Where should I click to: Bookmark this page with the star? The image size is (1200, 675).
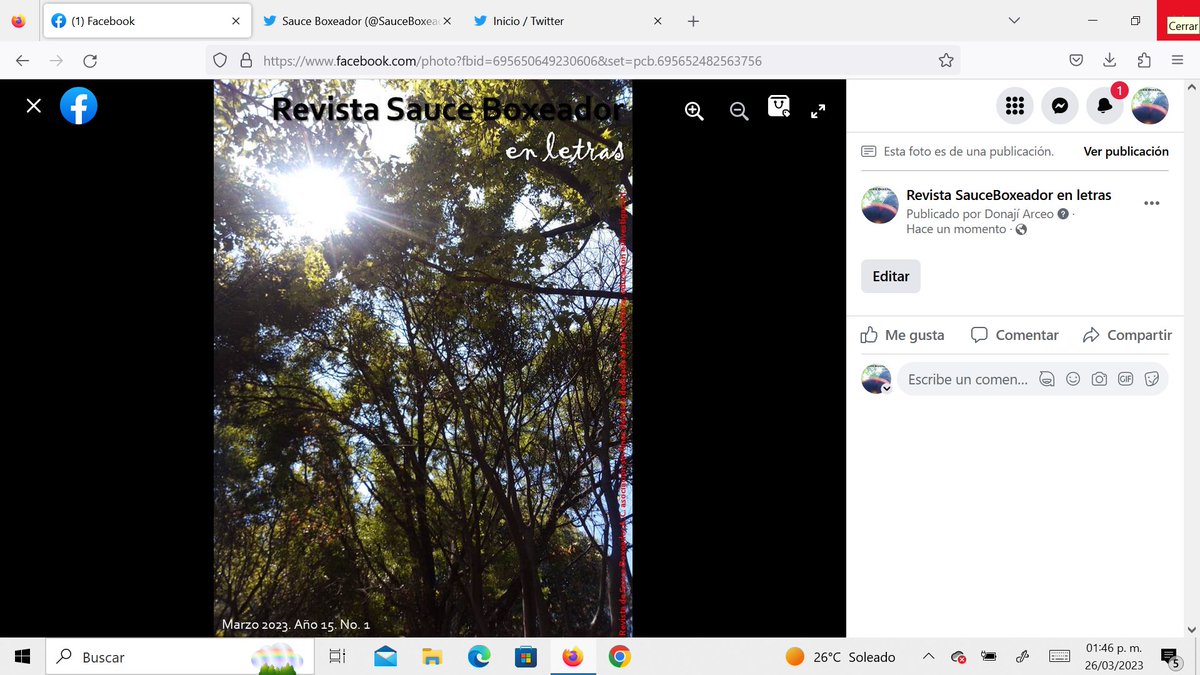point(946,61)
